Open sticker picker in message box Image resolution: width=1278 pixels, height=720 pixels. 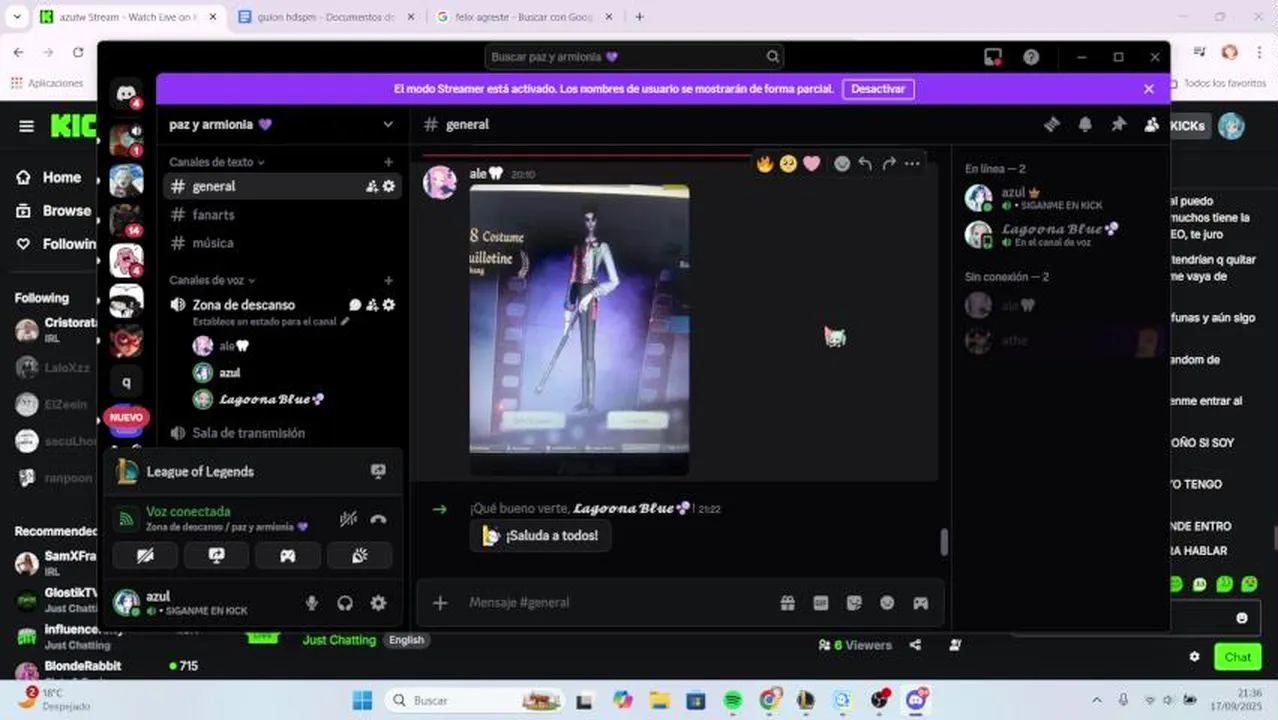point(854,602)
